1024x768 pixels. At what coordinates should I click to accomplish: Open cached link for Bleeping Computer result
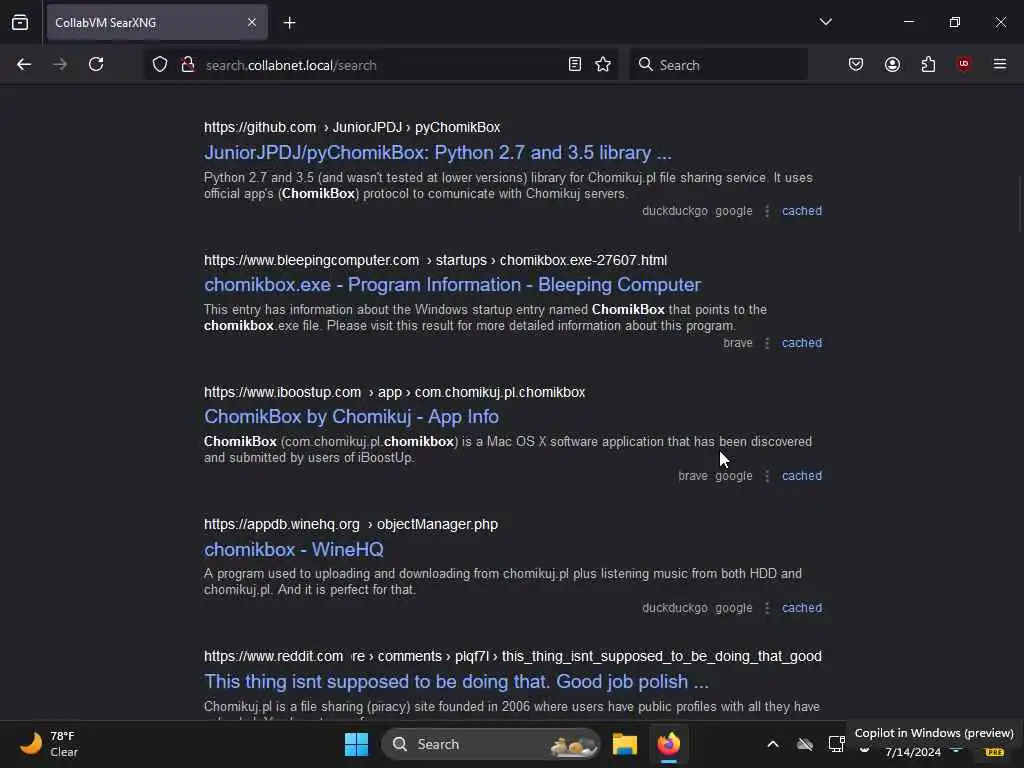(x=802, y=343)
